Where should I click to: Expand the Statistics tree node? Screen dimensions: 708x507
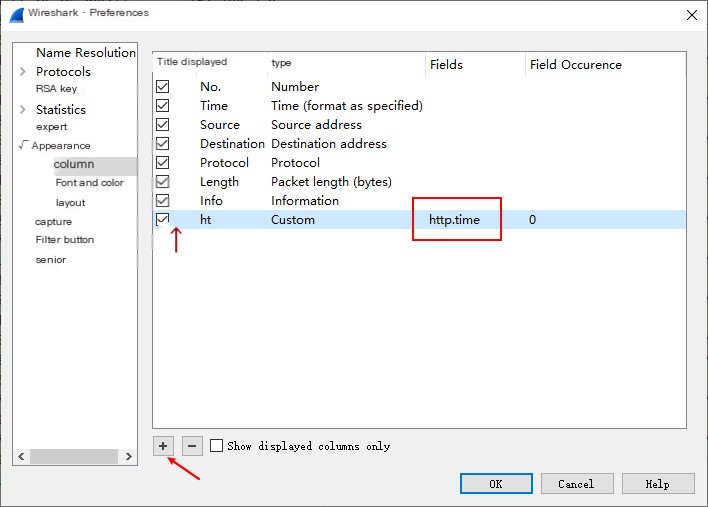click(23, 109)
